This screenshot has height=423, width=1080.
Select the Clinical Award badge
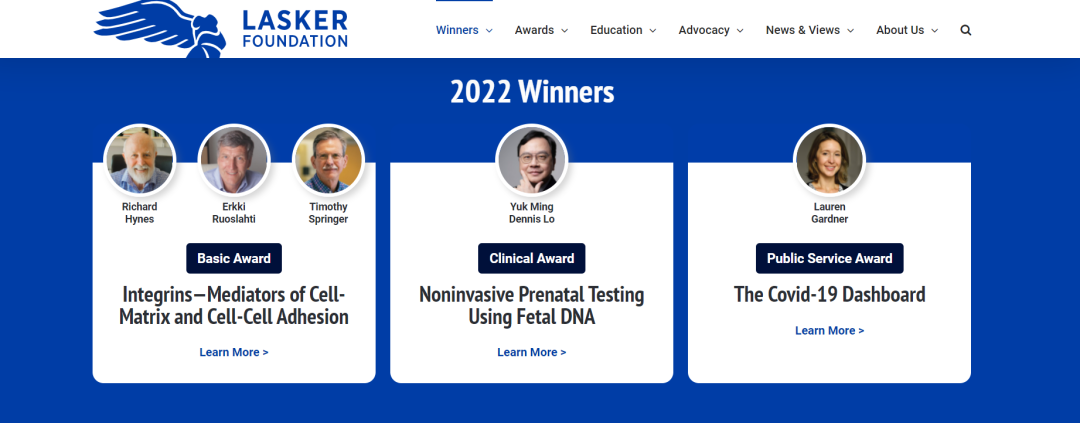(x=532, y=258)
